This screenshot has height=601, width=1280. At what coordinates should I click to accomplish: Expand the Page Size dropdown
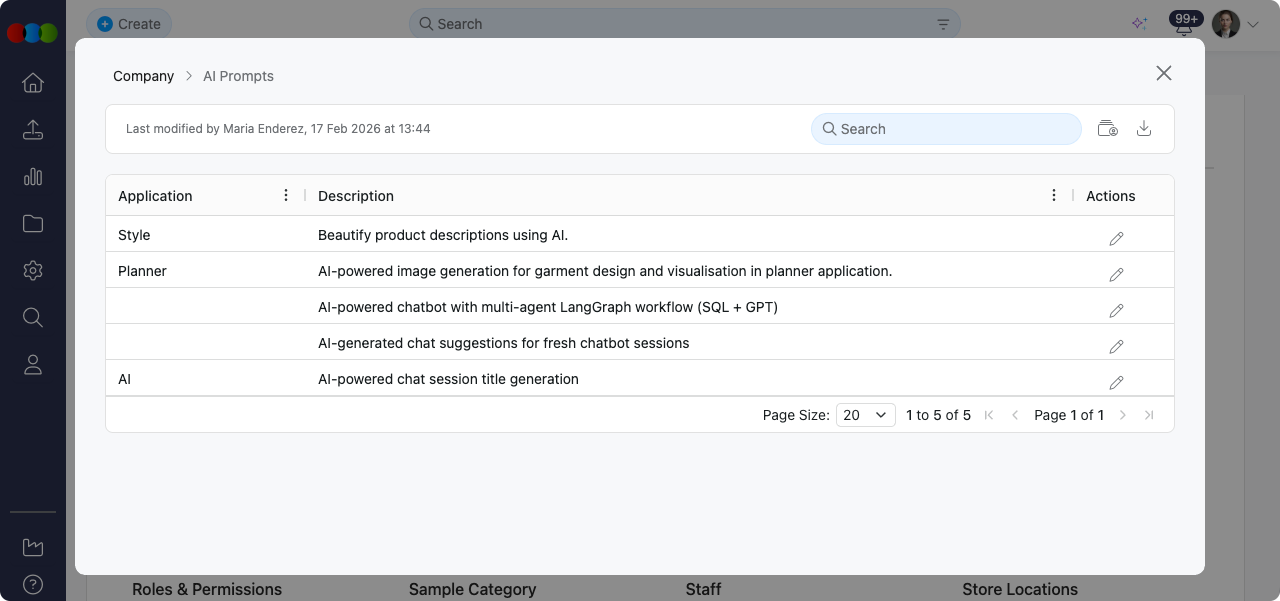pyautogui.click(x=865, y=415)
